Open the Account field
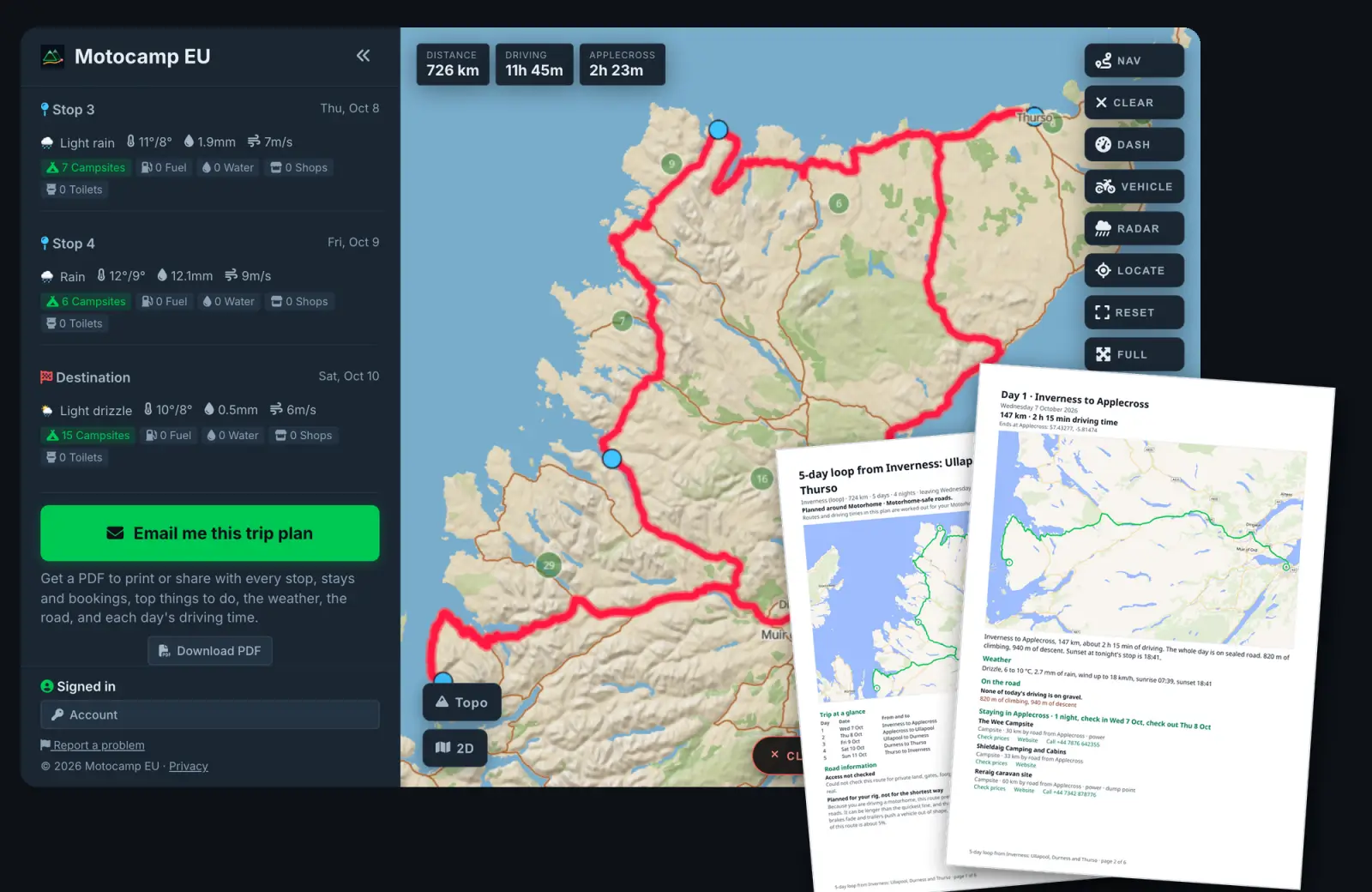 [x=210, y=714]
